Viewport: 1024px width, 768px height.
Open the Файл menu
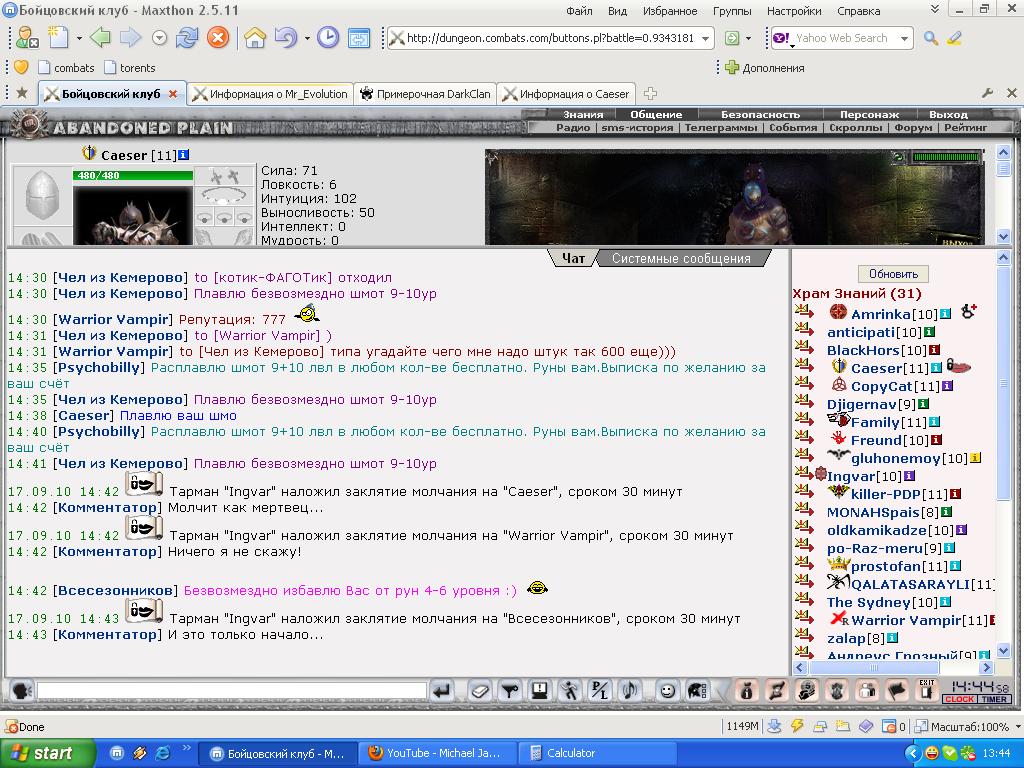[x=579, y=11]
